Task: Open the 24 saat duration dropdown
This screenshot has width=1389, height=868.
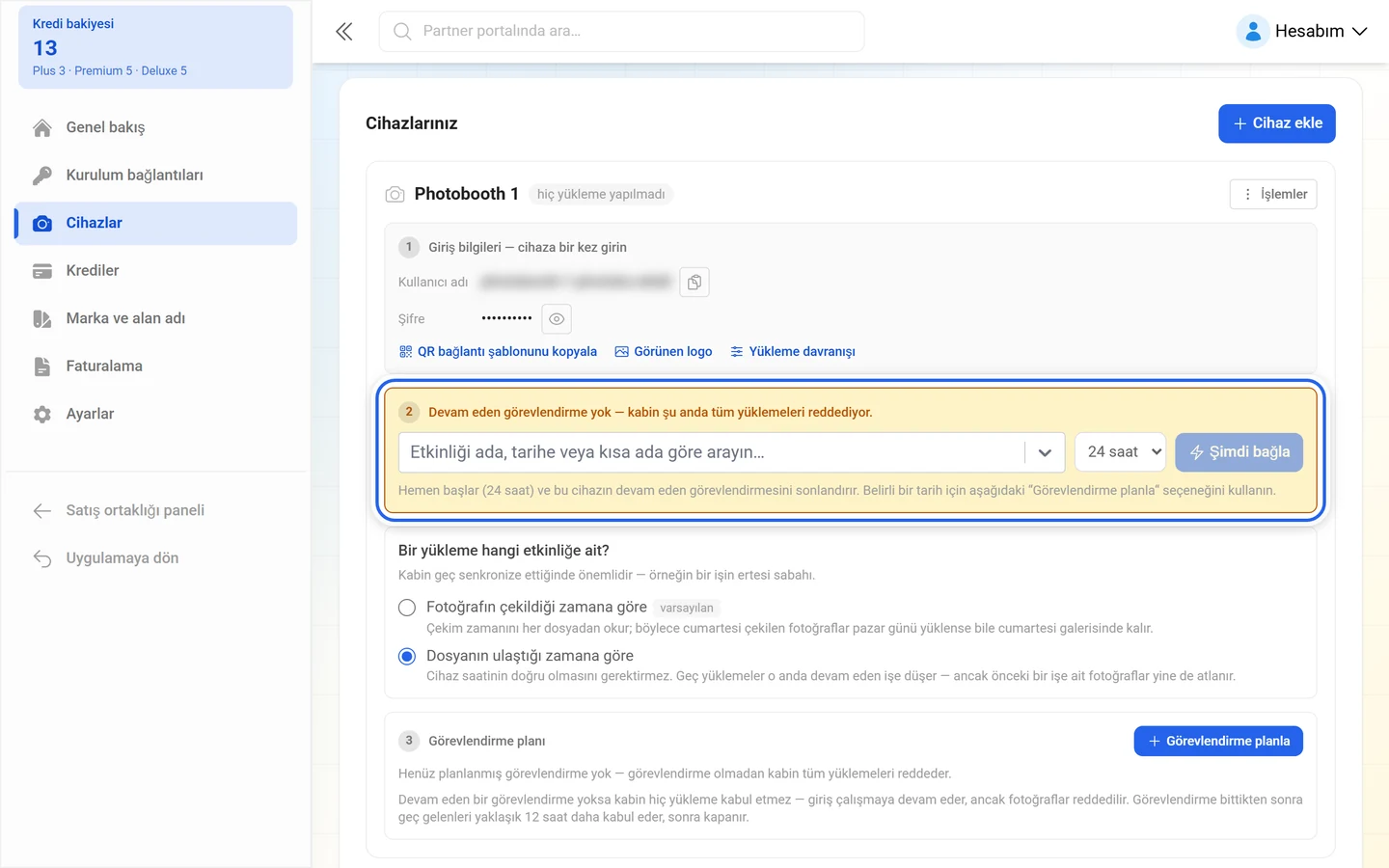Action: click(1121, 452)
